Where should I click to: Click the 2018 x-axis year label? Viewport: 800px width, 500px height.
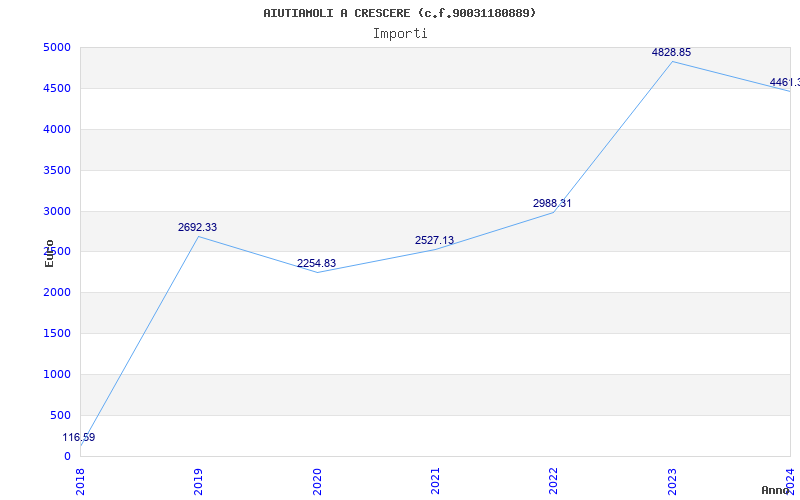pos(80,481)
